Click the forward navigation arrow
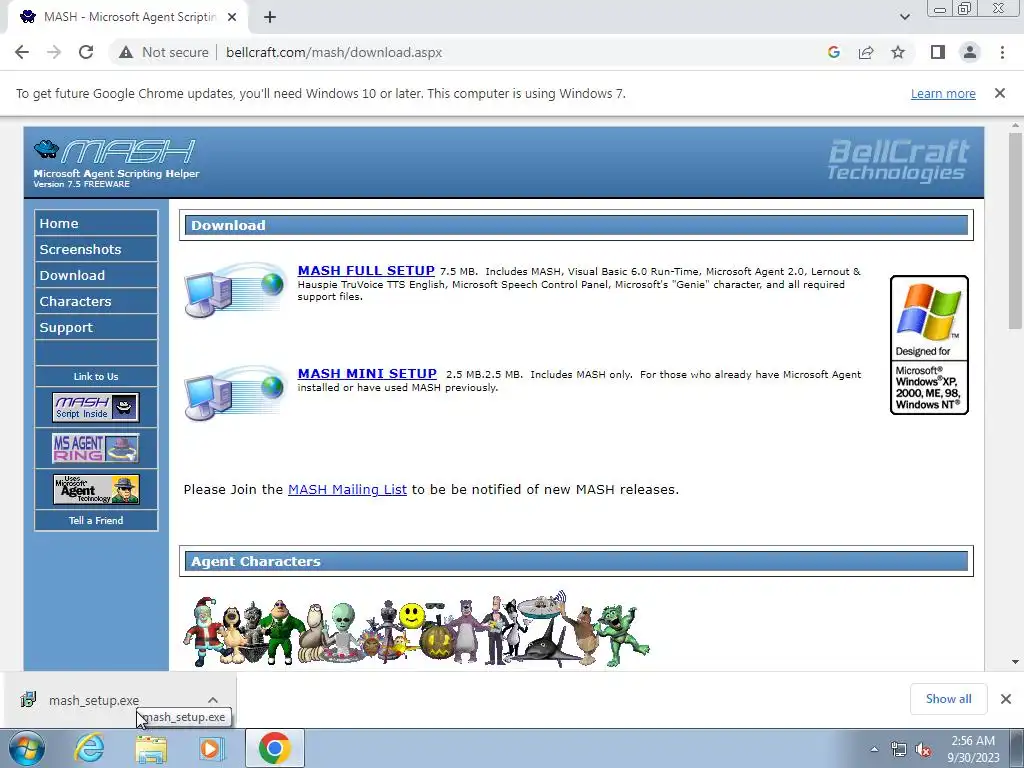The height and width of the screenshot is (768, 1024). click(54, 52)
